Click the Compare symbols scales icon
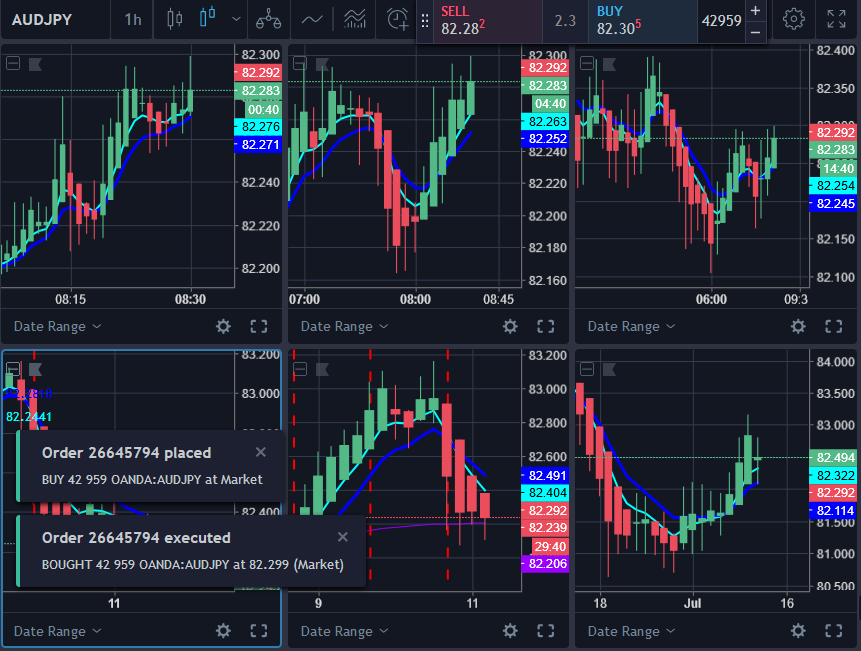This screenshot has width=861, height=651. pos(267,19)
